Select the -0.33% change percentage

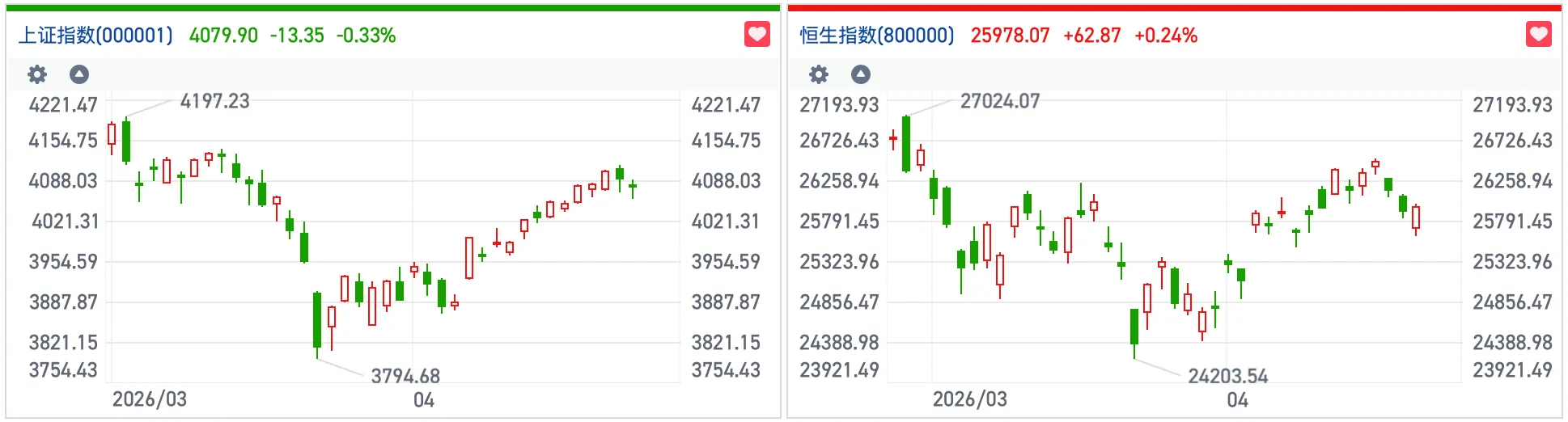pos(366,36)
